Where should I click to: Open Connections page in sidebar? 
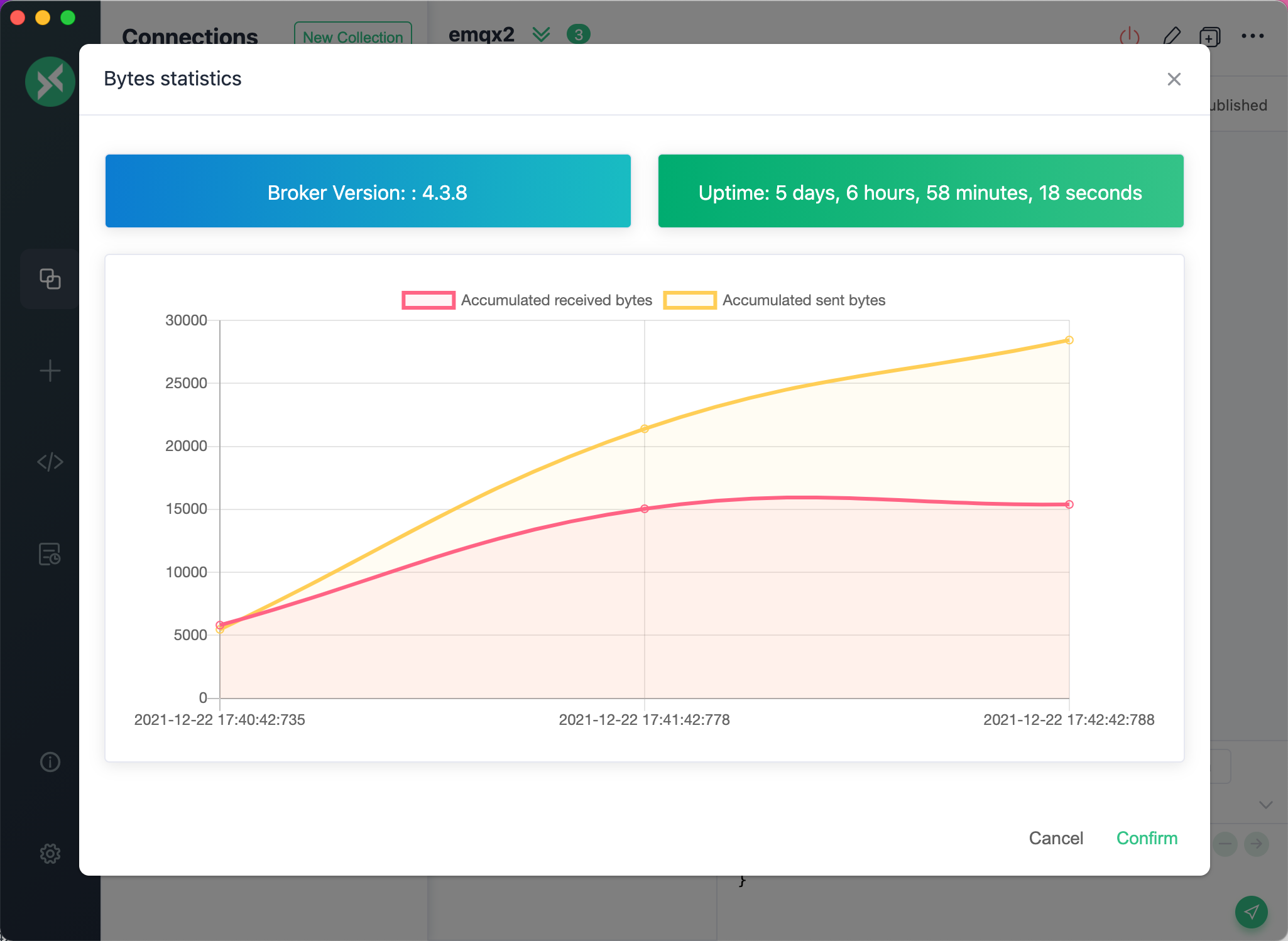click(50, 278)
